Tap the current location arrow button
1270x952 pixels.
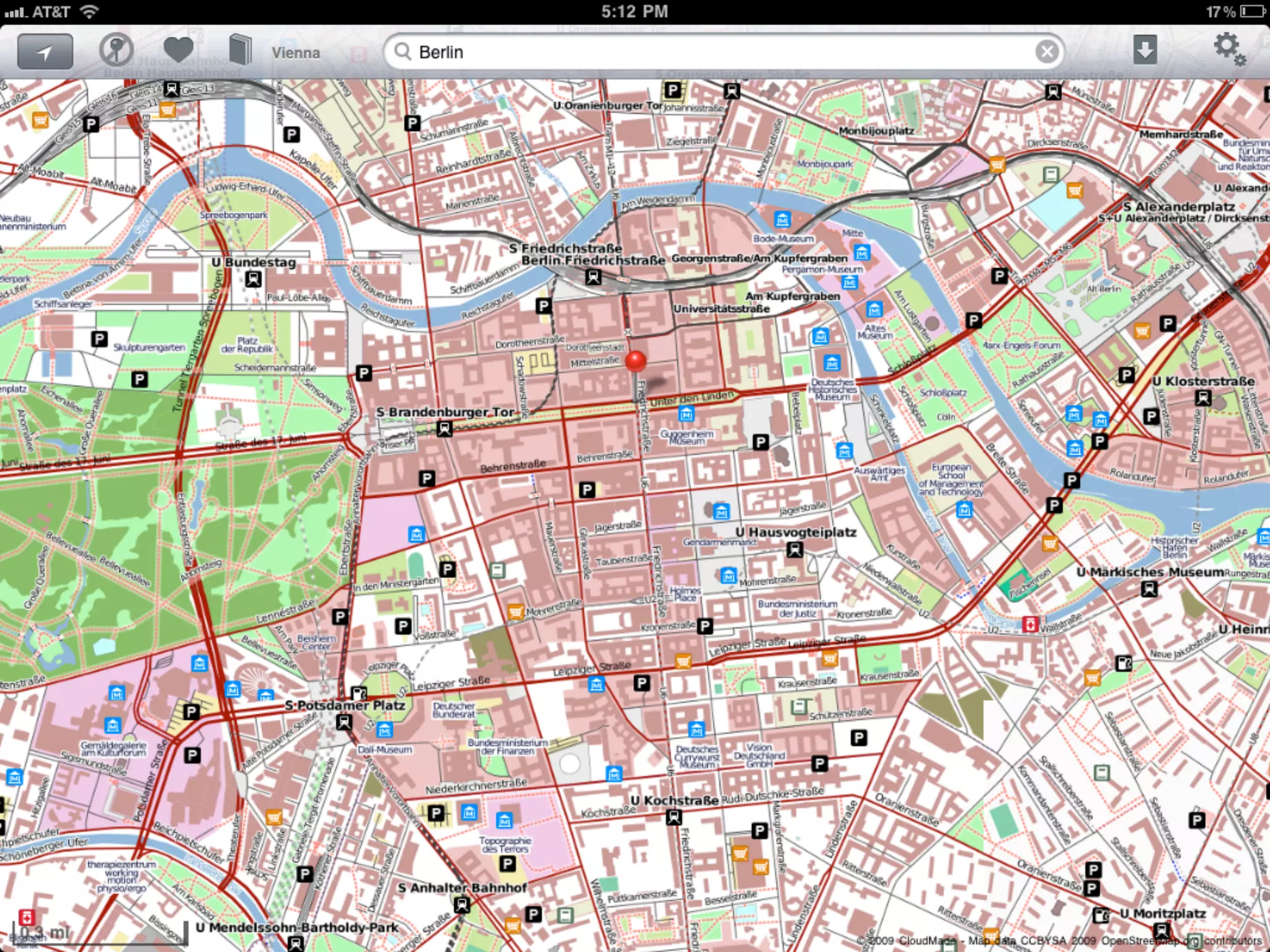click(45, 52)
